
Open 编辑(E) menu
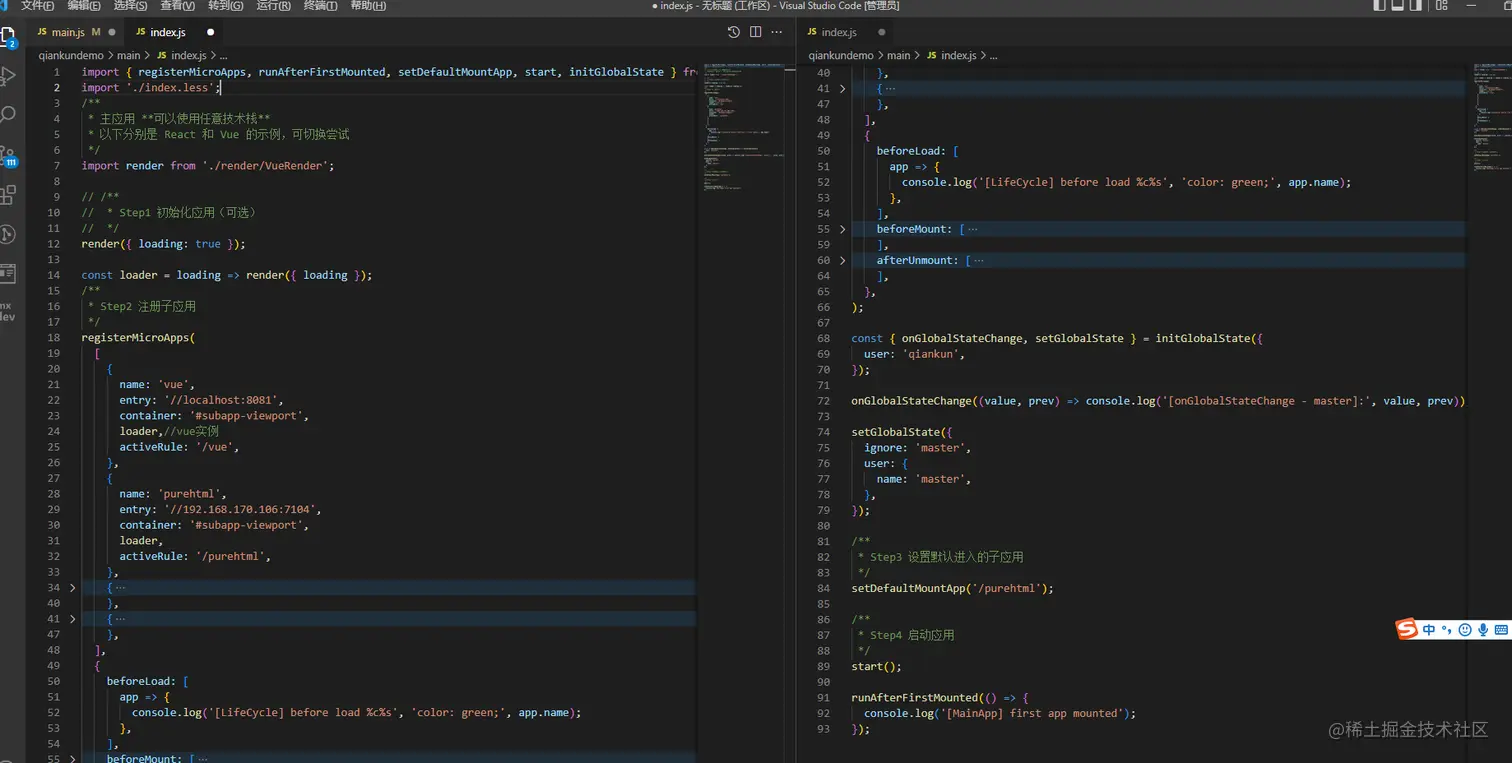pyautogui.click(x=84, y=5)
